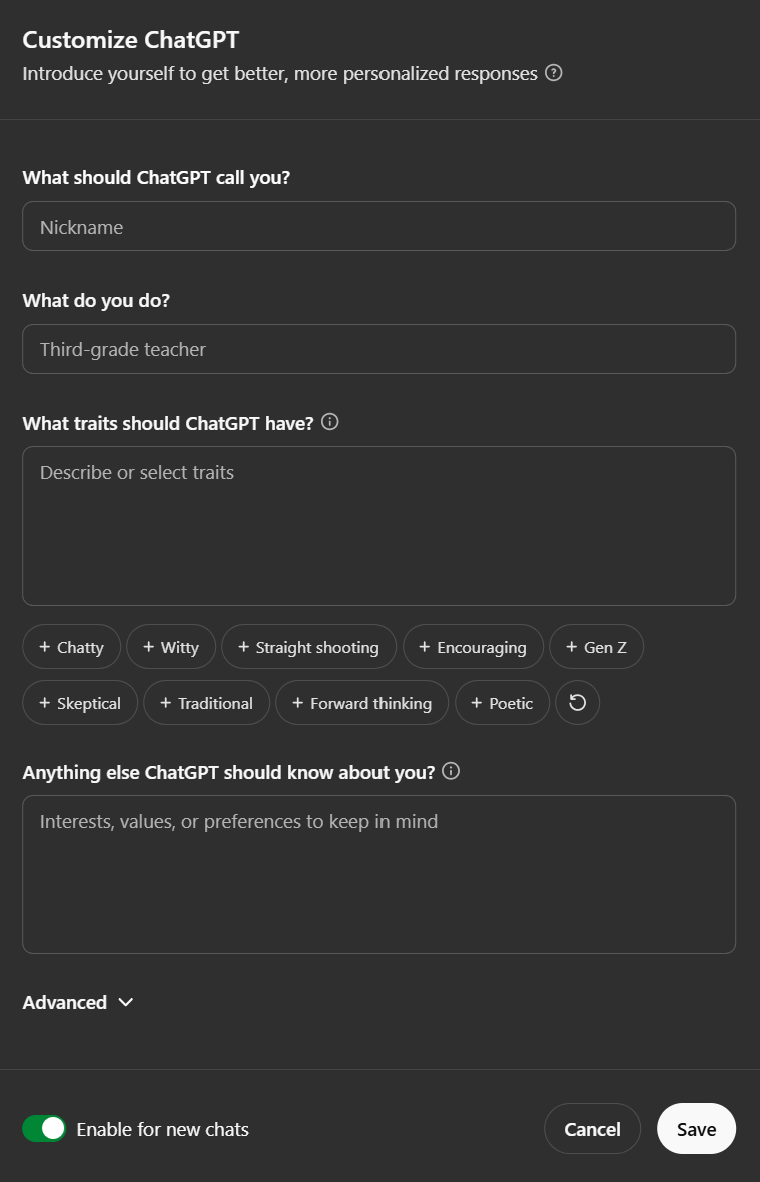Screen dimensions: 760x1182
Task: Add the Forward thinking trait
Action: point(362,703)
